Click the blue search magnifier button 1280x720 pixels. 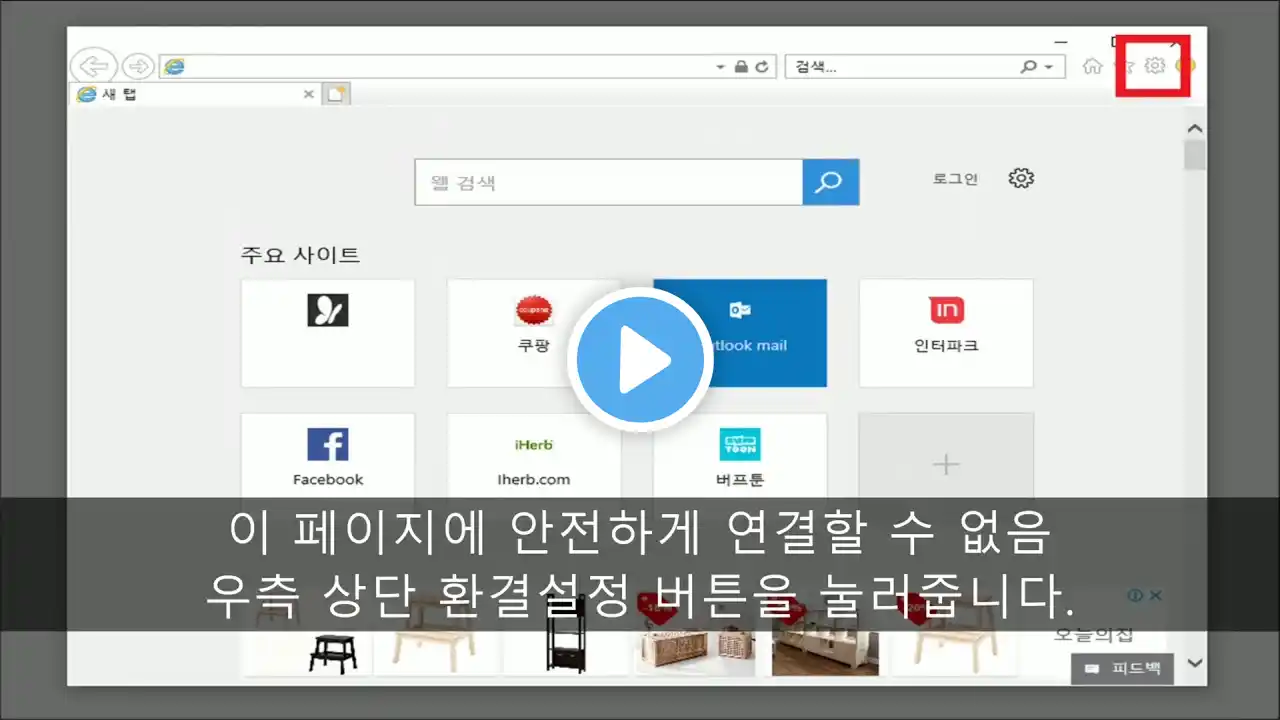tap(830, 182)
